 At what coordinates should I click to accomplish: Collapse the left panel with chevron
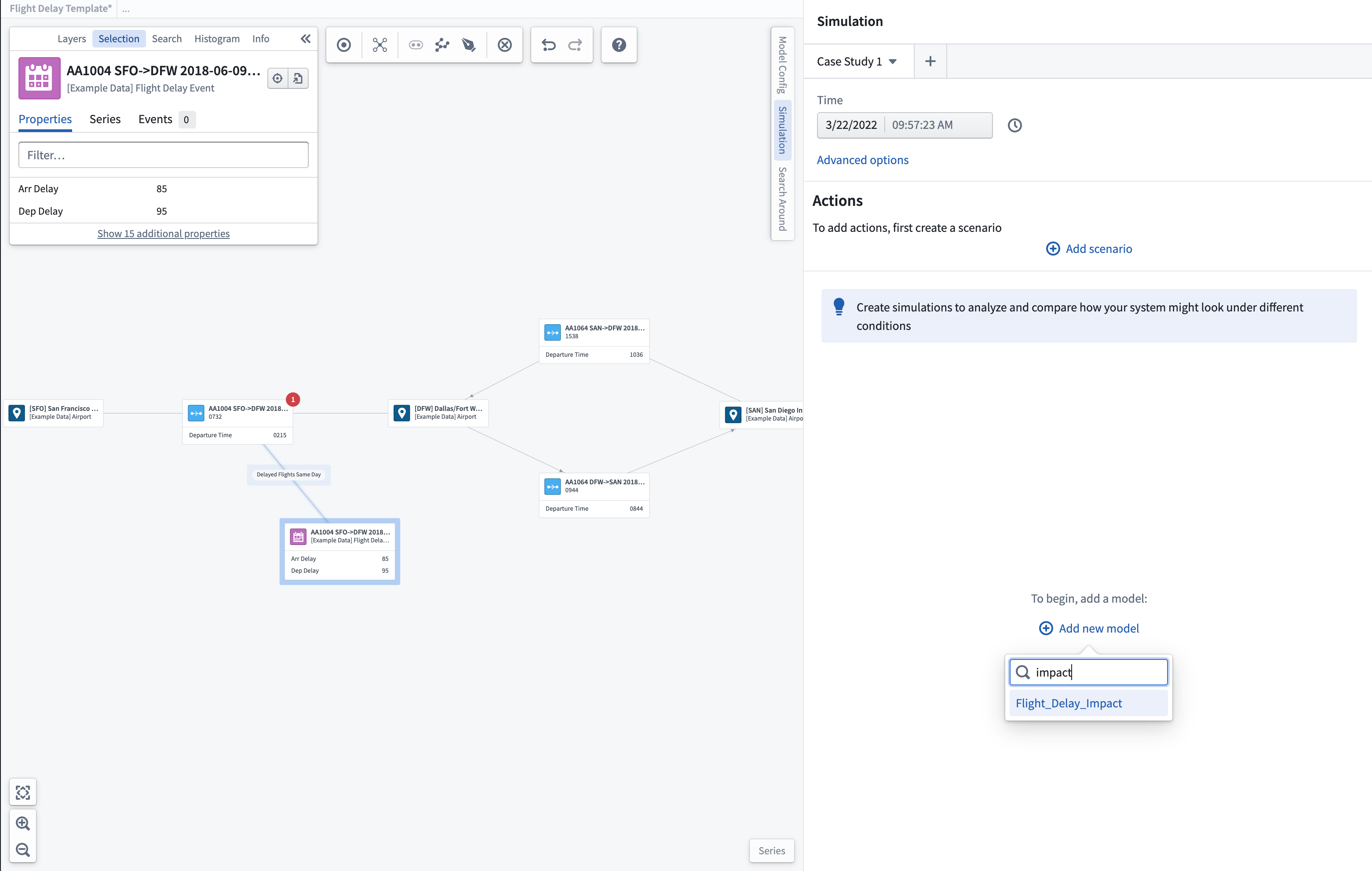click(x=305, y=38)
